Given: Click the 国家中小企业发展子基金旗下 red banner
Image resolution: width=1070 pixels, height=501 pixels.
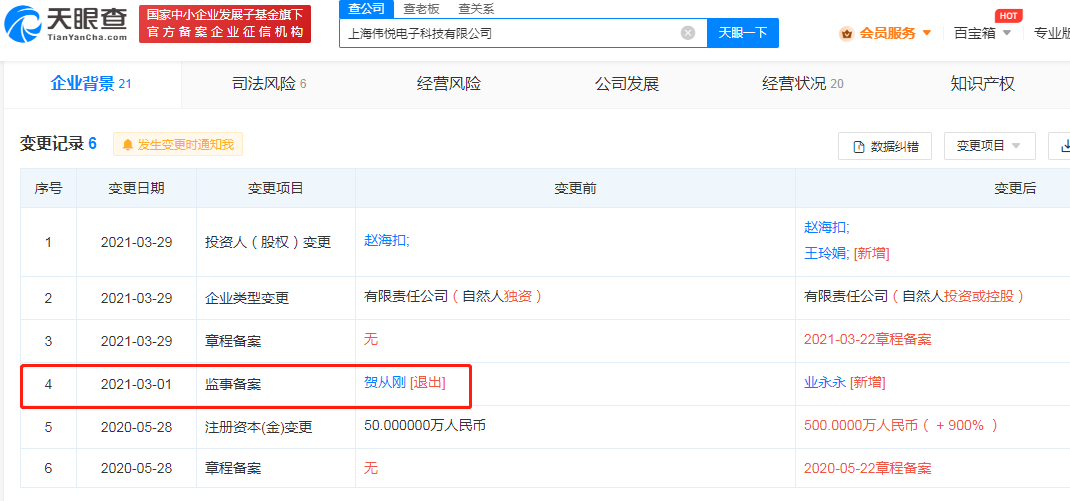Looking at the screenshot, I should tap(225, 24).
